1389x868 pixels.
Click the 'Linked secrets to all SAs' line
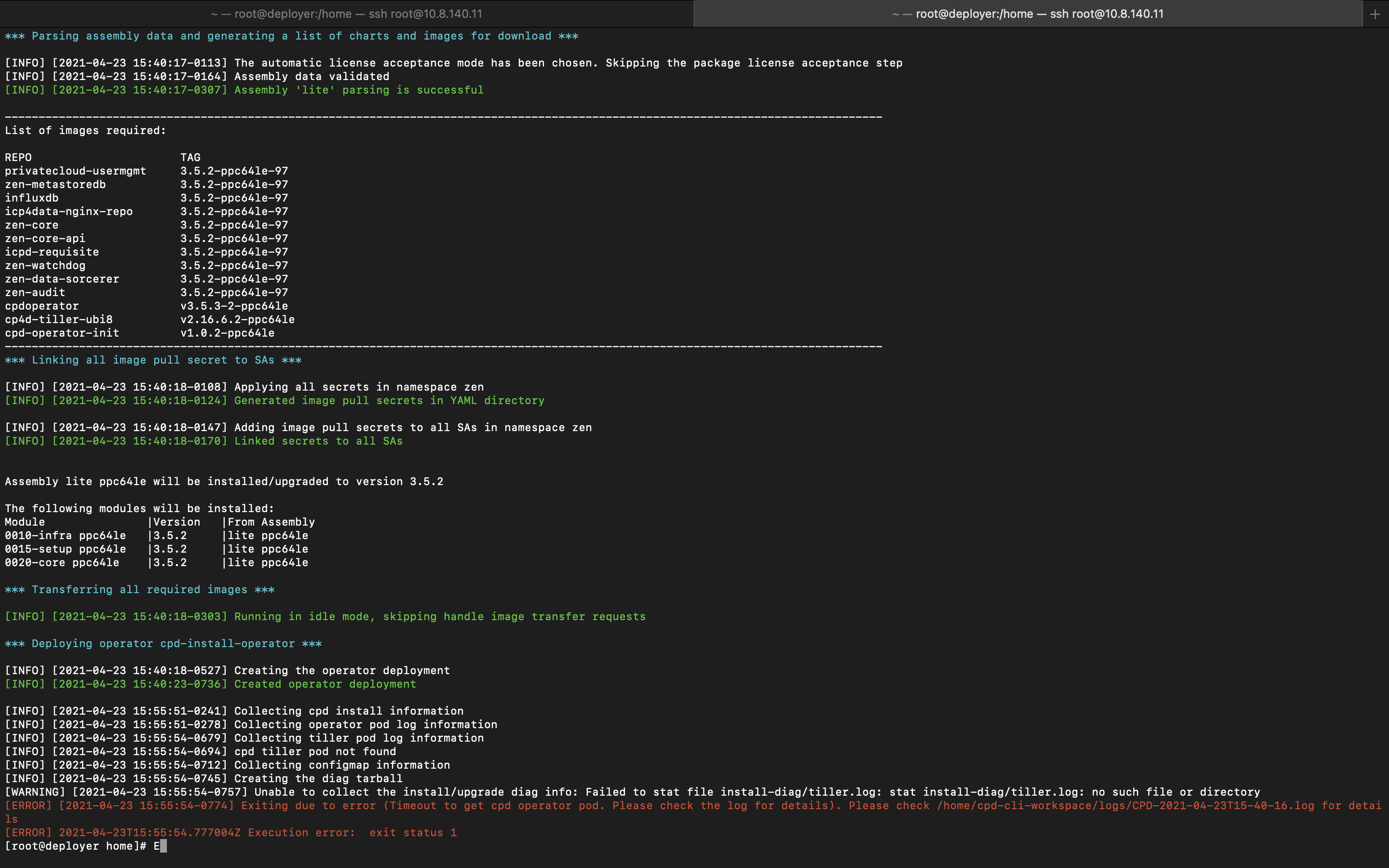coord(204,441)
